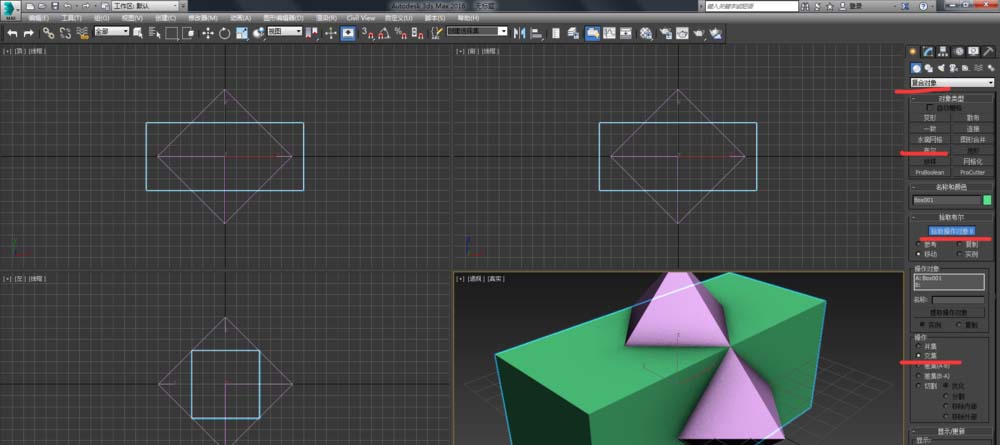This screenshot has width=1000, height=445.
Task: Activate the Select and Rotate tool
Action: click(225, 32)
